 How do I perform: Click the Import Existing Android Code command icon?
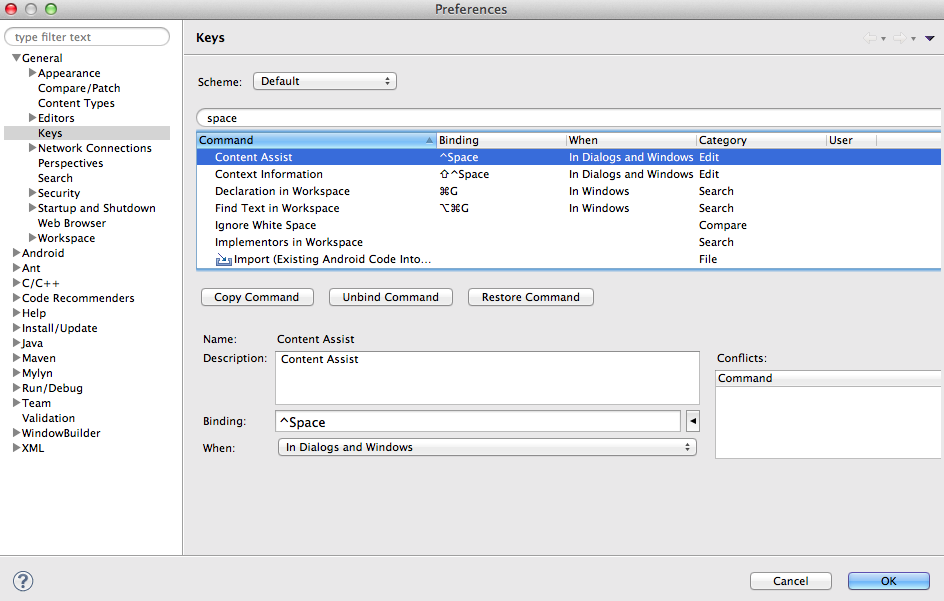point(224,258)
